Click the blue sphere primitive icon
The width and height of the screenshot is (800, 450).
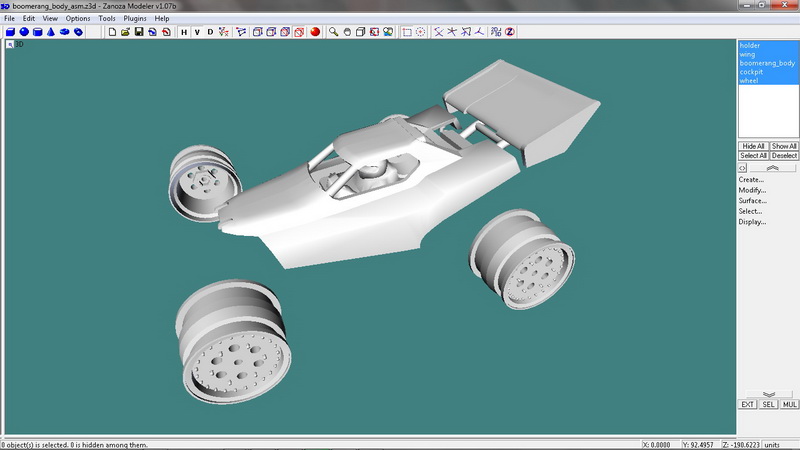(x=24, y=32)
